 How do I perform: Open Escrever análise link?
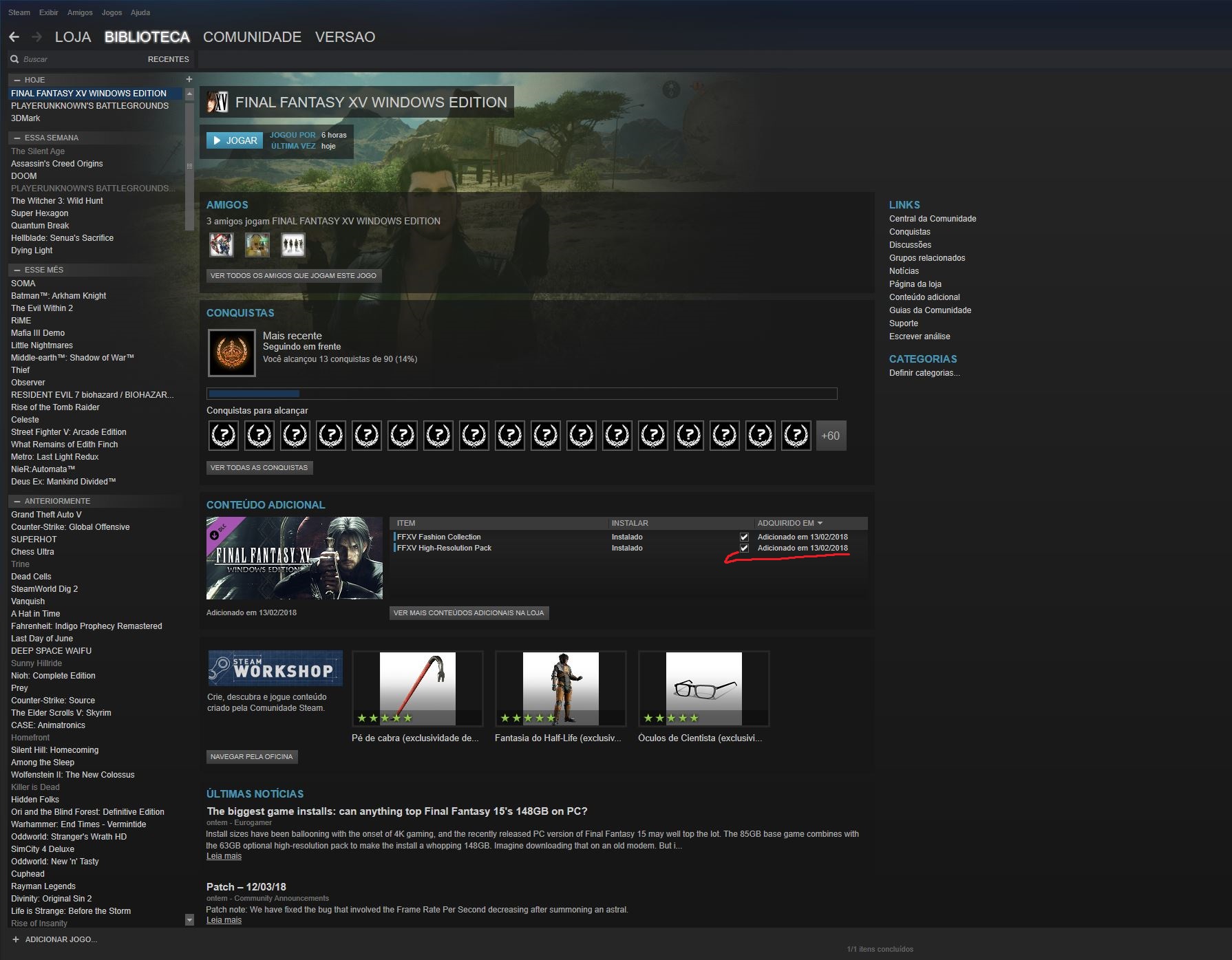(x=920, y=337)
